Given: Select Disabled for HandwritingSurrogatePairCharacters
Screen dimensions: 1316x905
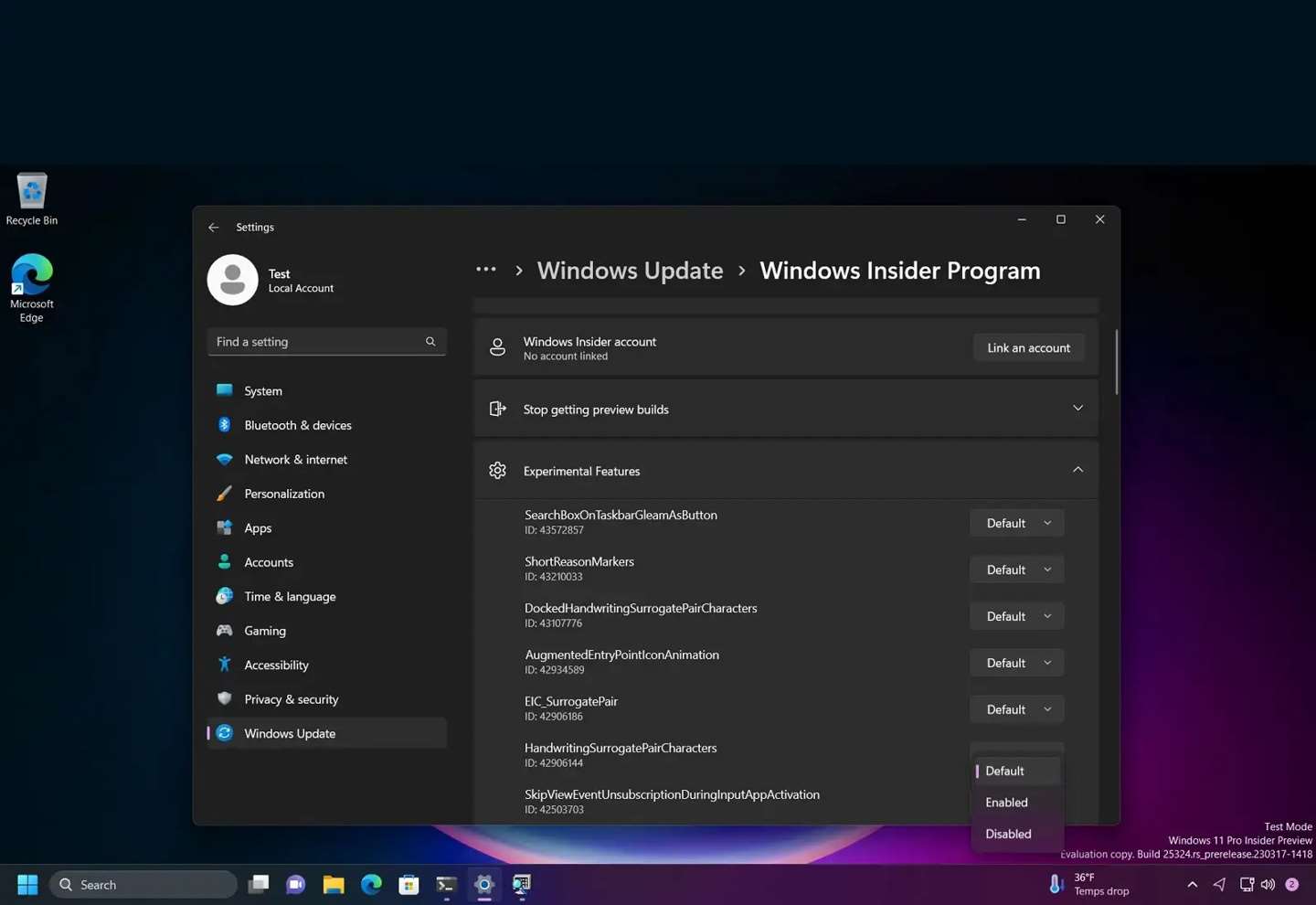Looking at the screenshot, I should [x=1007, y=834].
